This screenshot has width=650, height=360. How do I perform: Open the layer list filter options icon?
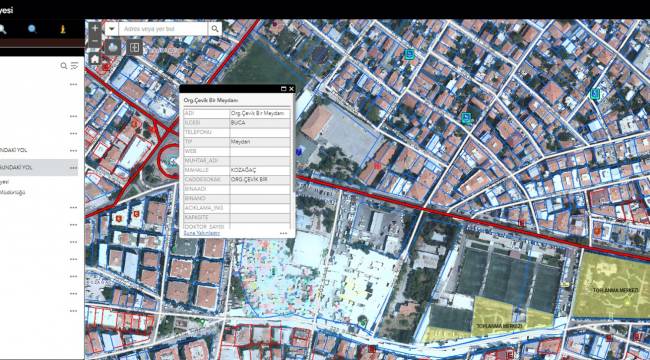pos(75,66)
